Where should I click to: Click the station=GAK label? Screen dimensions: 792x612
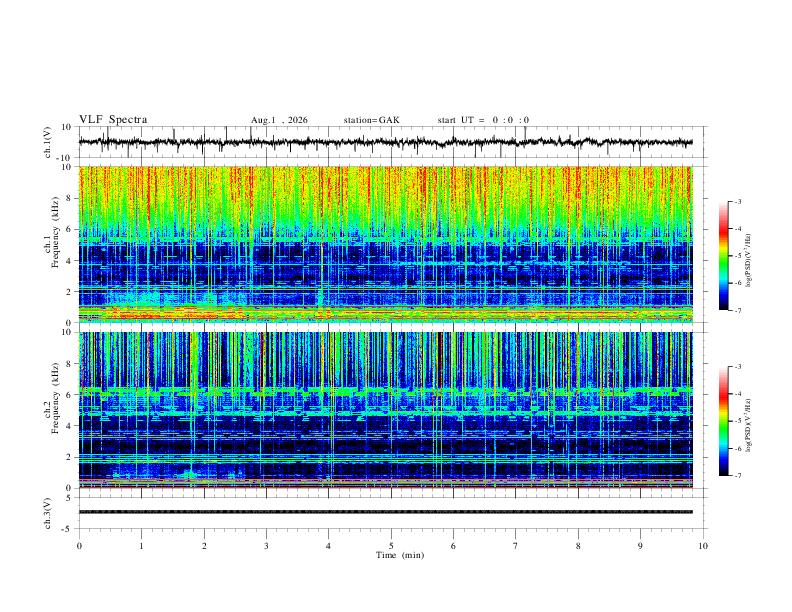click(371, 120)
